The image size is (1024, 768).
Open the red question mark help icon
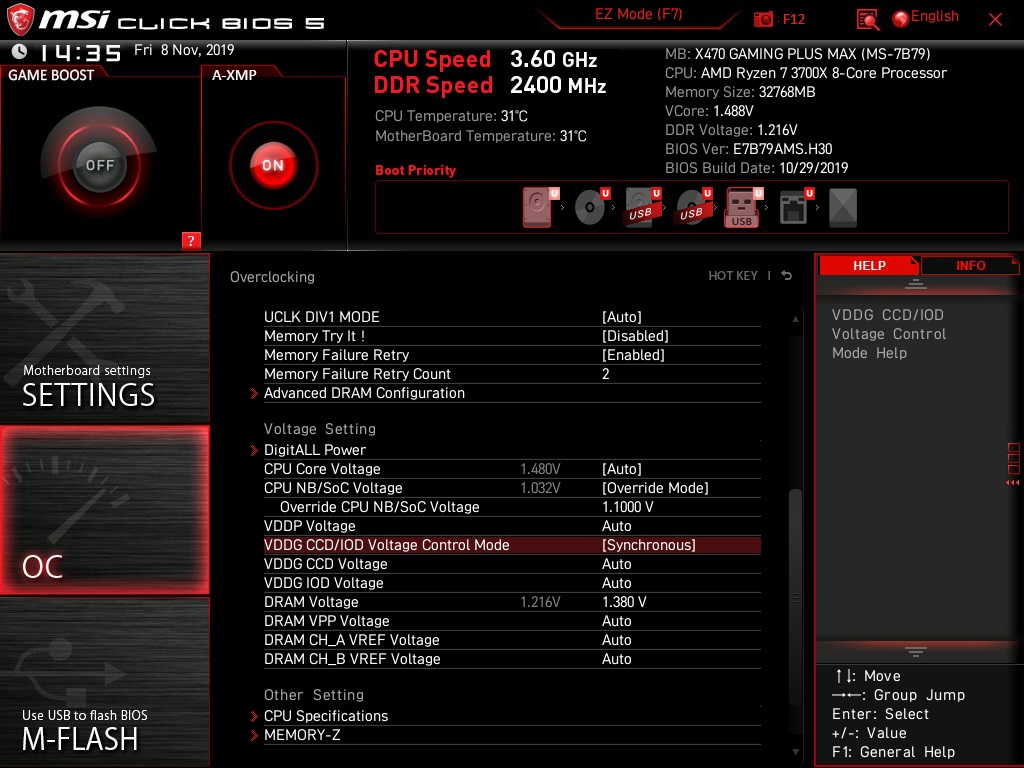point(191,240)
